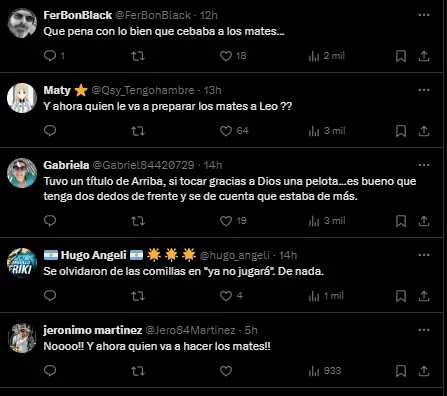Image resolution: width=447 pixels, height=396 pixels.
Task: Open the three-dot menu on Maty's tweet
Action: (x=424, y=90)
